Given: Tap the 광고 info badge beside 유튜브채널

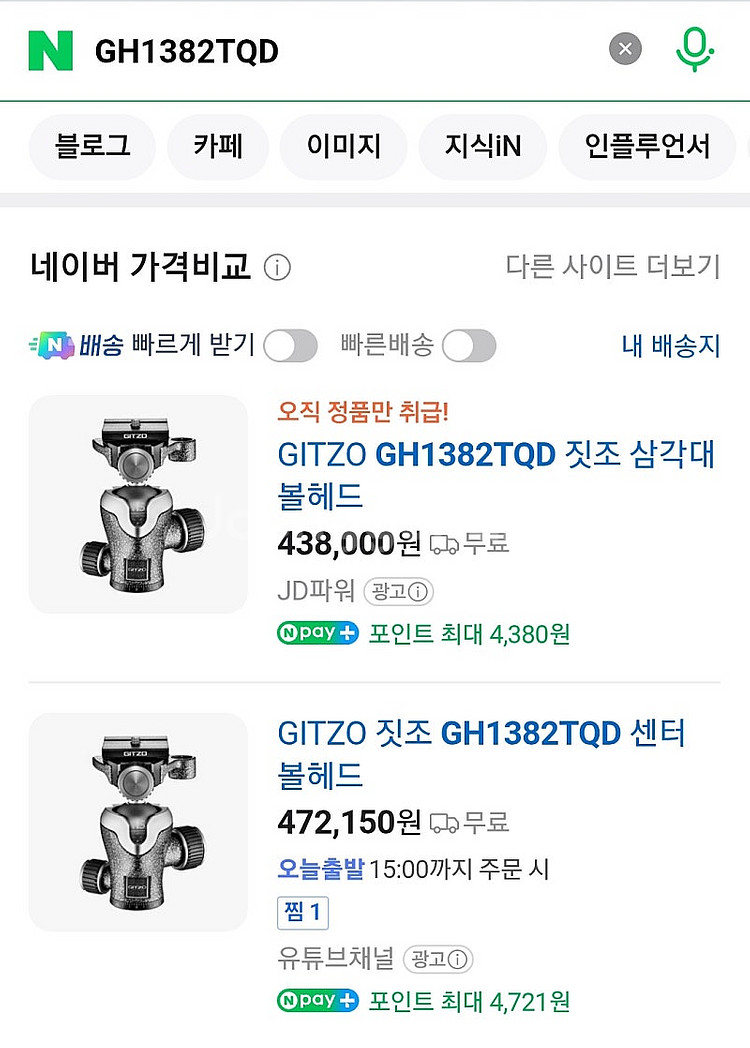Looking at the screenshot, I should (438, 959).
